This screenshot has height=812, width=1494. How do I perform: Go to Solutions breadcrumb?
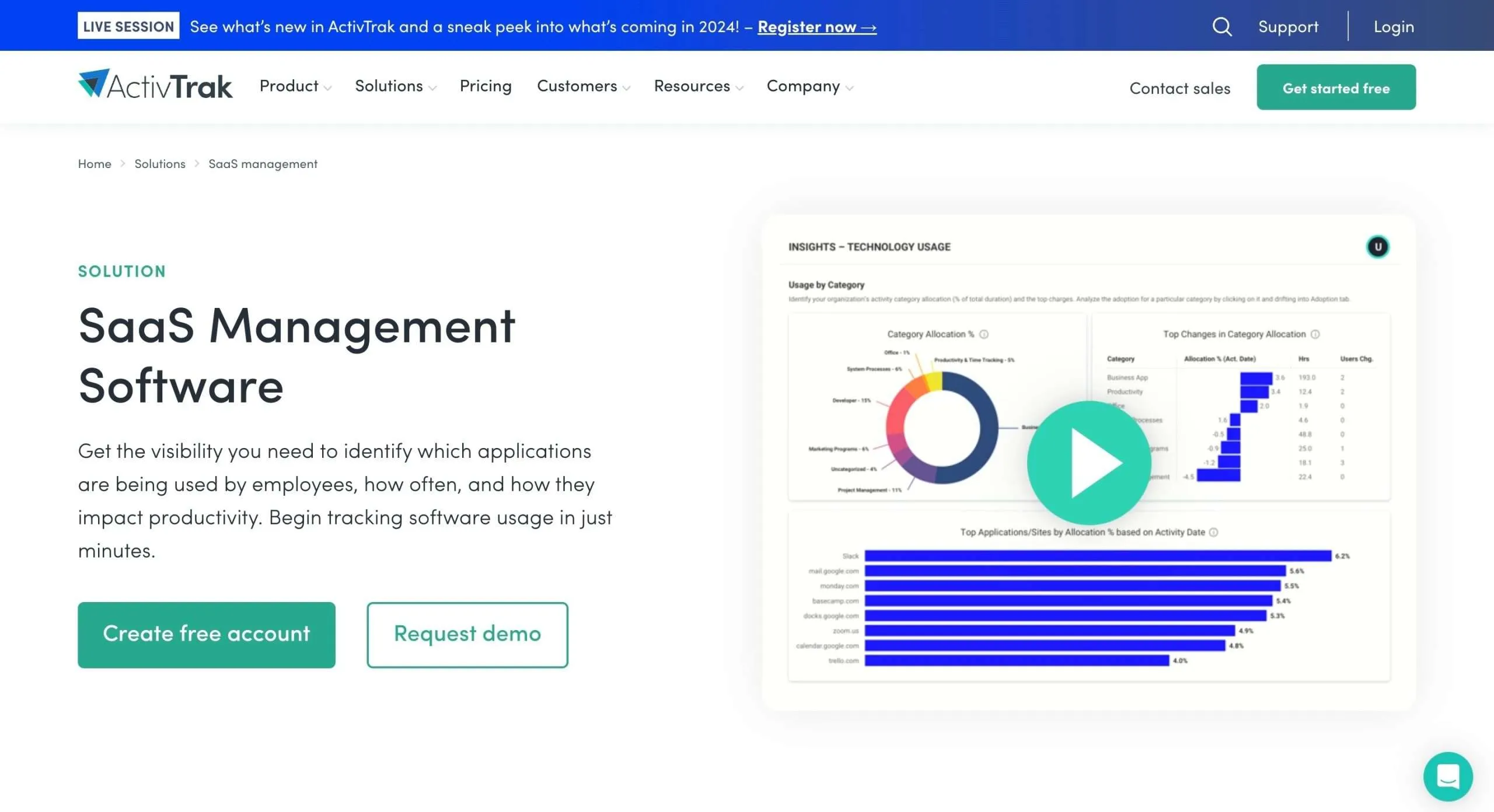click(160, 164)
